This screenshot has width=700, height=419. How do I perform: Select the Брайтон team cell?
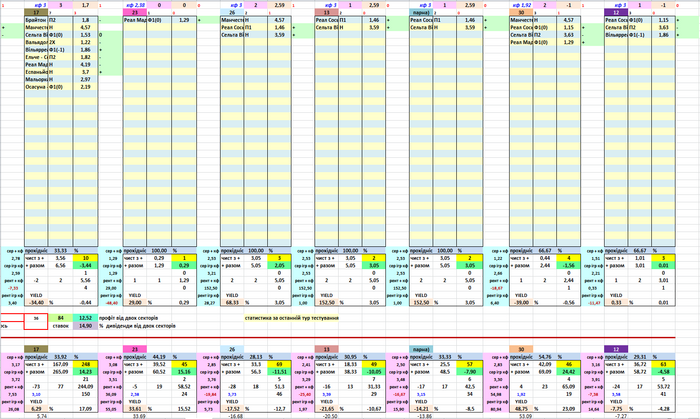pos(36,20)
